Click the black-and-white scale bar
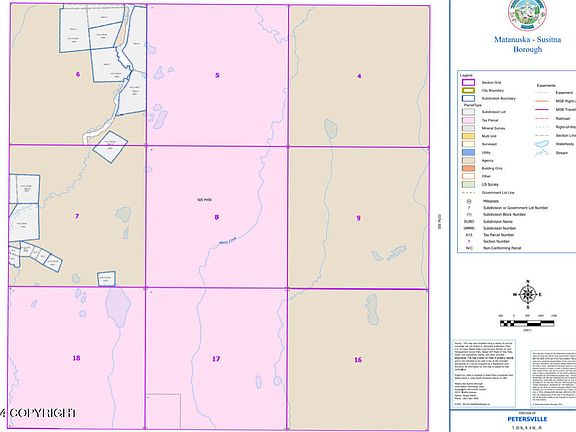Screen dimensions: 576x432 pyautogui.click(x=527, y=323)
